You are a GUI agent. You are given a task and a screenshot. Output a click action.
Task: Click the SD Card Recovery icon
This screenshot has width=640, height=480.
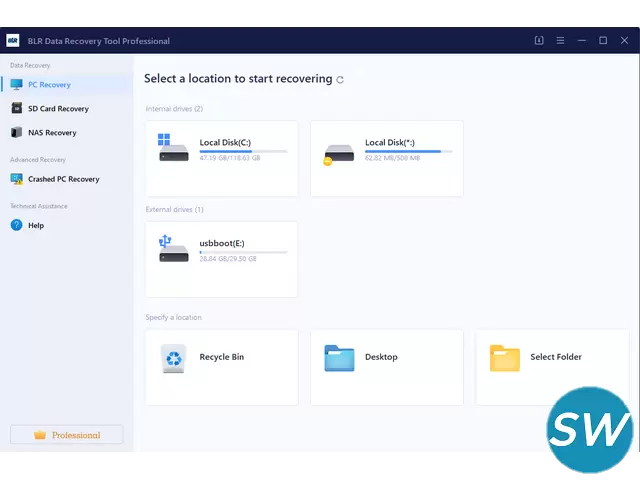tap(17, 109)
